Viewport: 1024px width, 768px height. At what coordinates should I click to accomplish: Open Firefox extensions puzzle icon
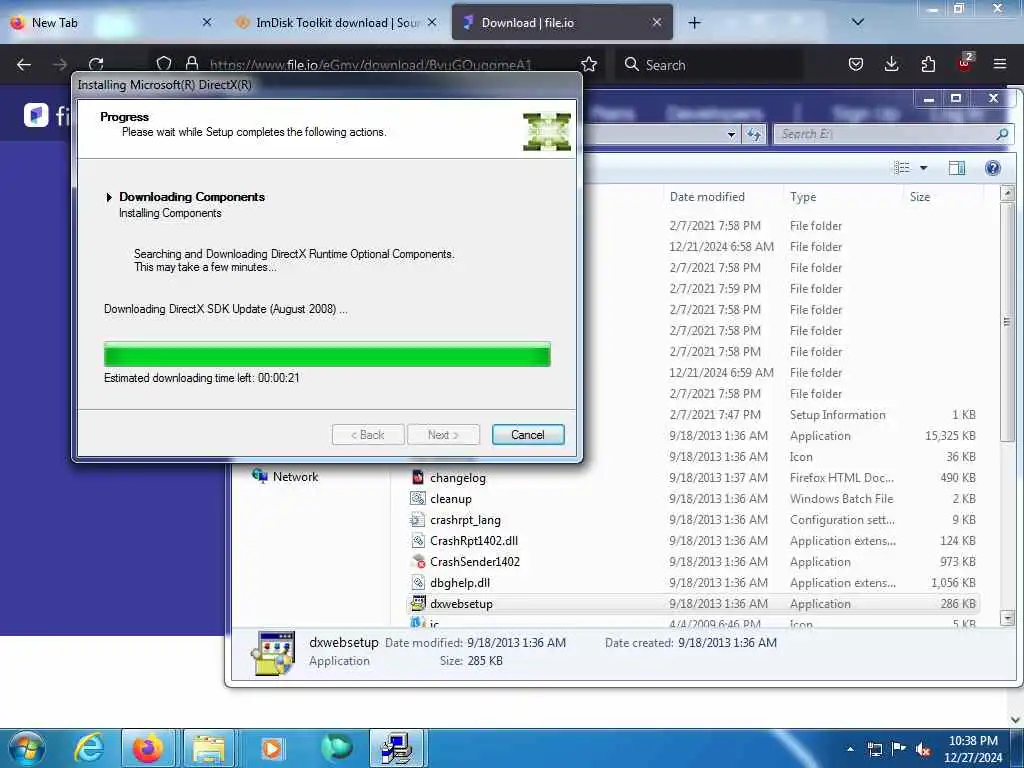click(928, 64)
